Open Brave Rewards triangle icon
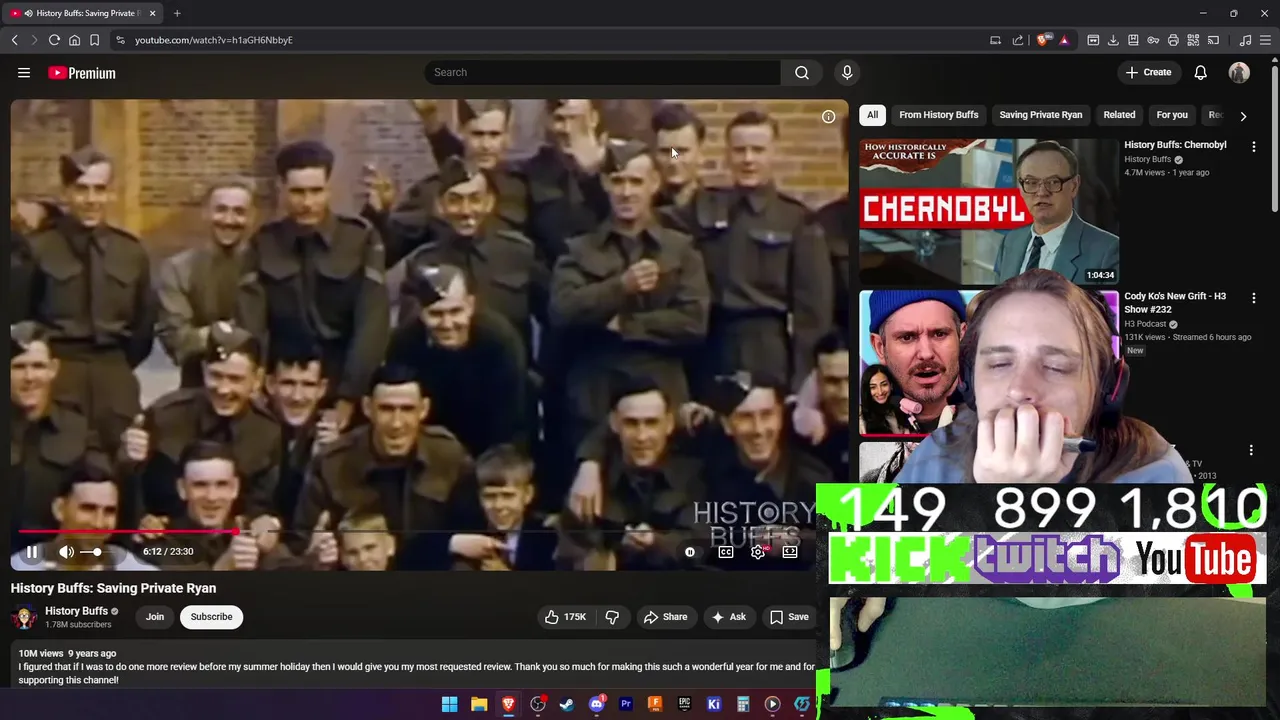The width and height of the screenshot is (1280, 720). pos(1064,40)
